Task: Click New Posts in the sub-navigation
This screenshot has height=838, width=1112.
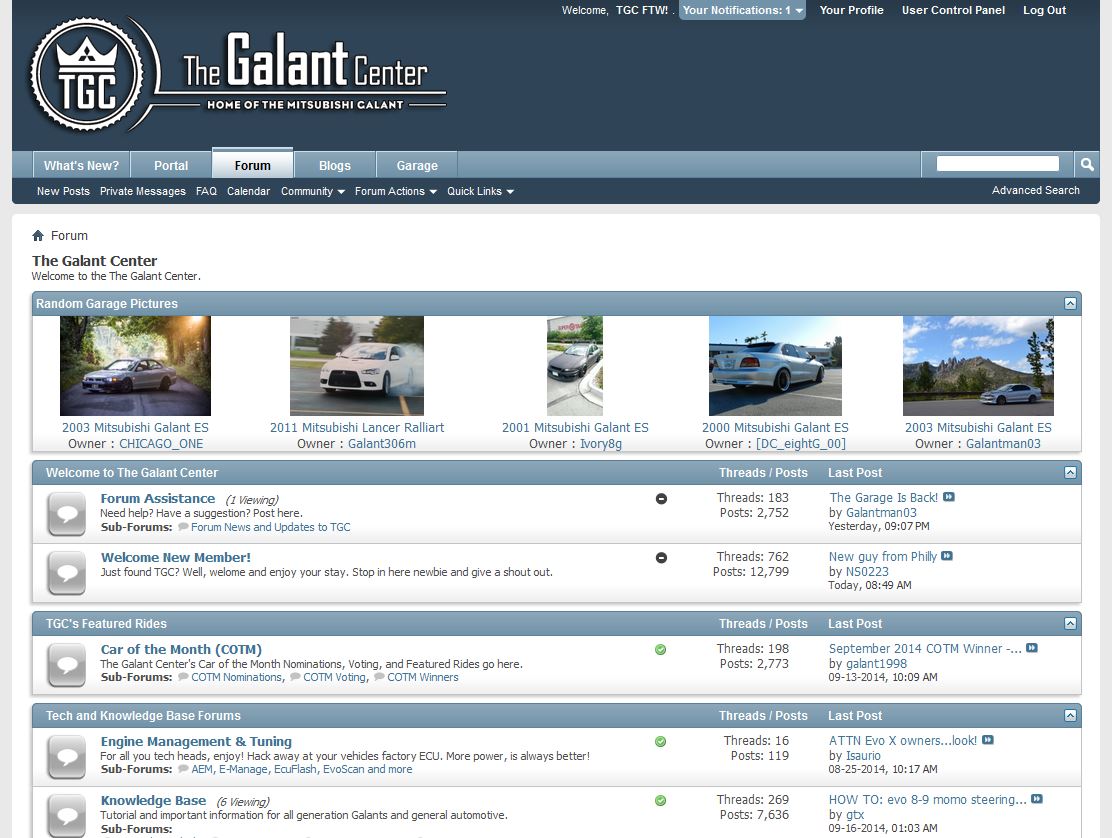Action: click(x=63, y=191)
